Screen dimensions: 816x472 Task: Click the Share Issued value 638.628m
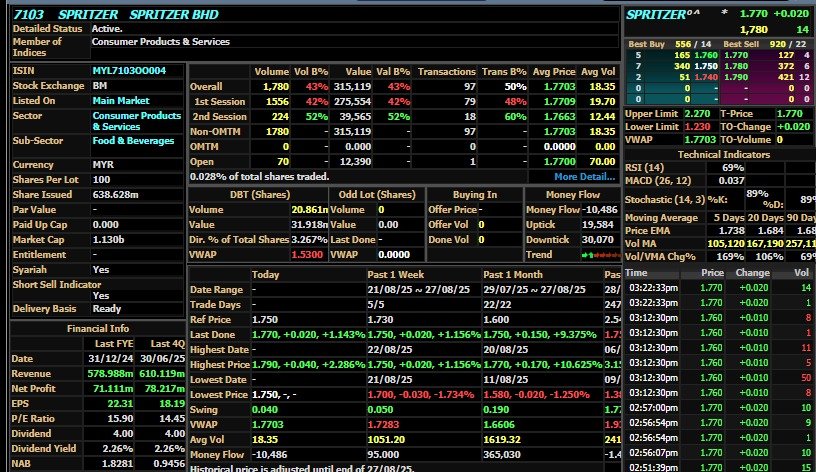[116, 195]
